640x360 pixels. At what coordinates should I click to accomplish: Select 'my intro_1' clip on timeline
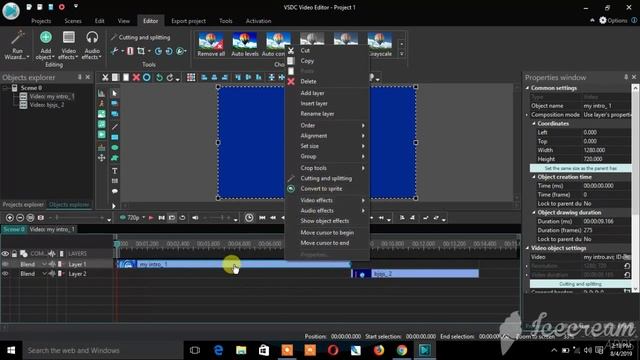[x=233, y=264]
